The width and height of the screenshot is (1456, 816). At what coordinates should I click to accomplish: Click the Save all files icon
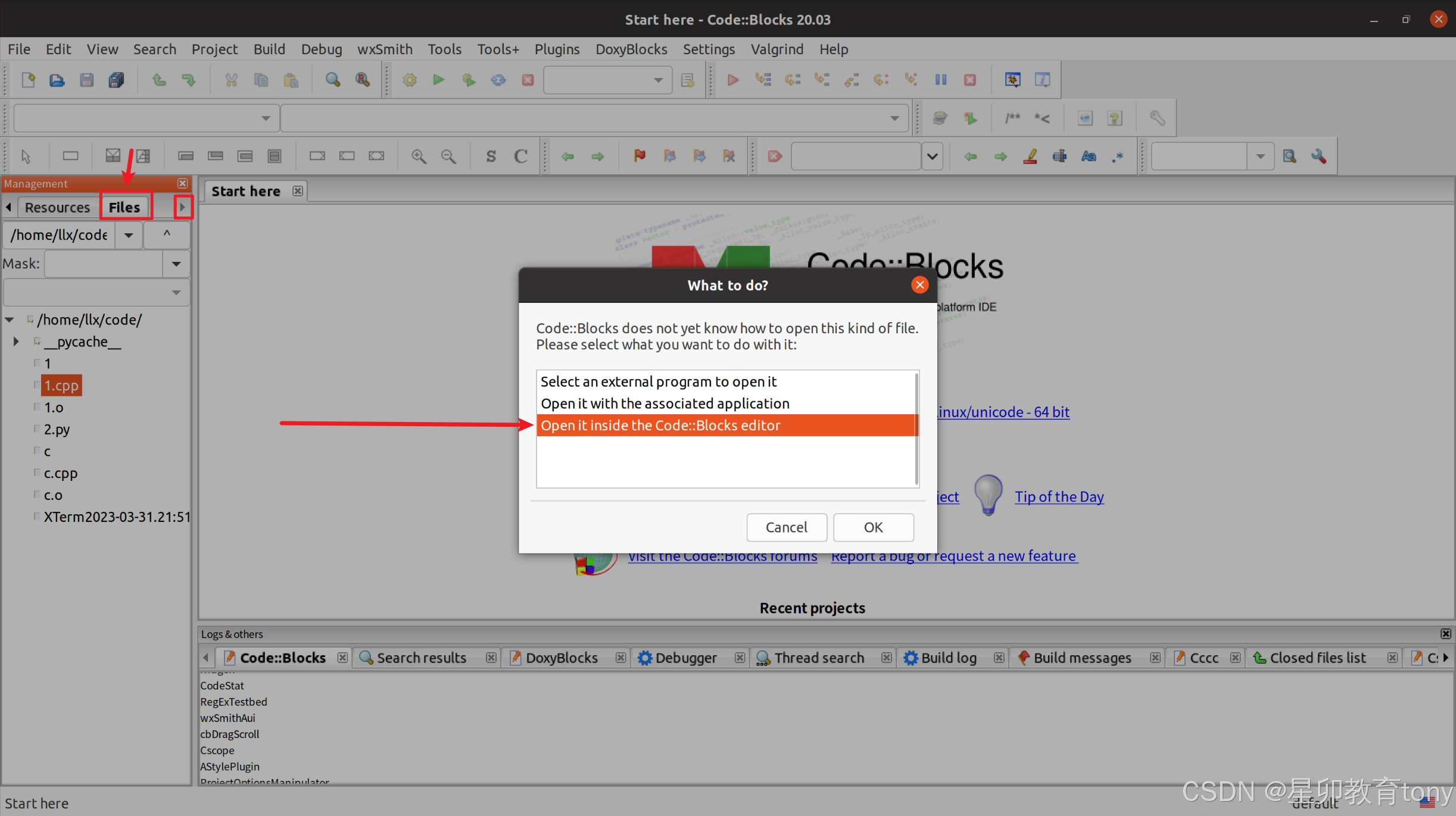point(117,80)
